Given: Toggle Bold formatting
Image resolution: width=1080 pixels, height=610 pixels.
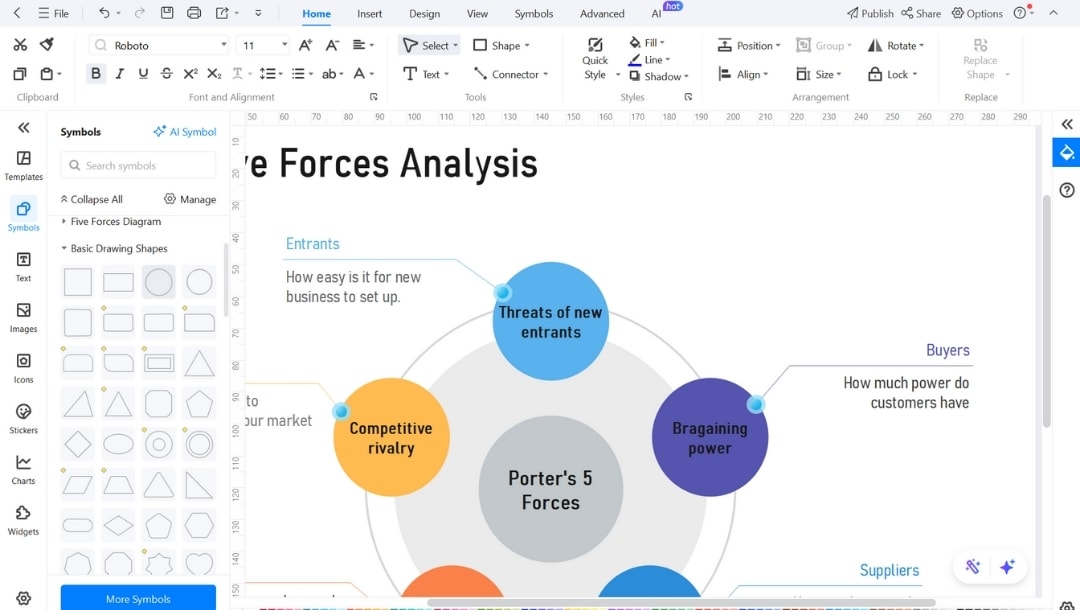Looking at the screenshot, I should click(96, 74).
